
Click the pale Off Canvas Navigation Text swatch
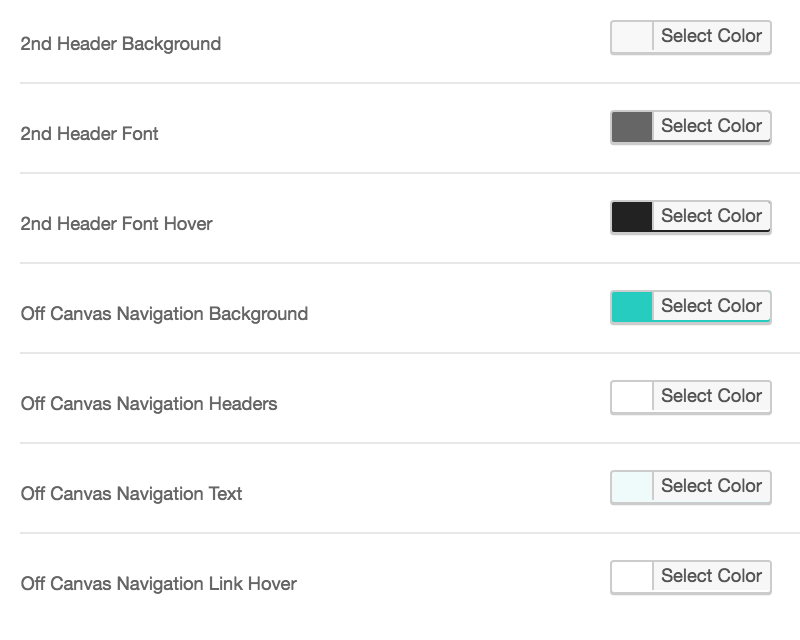[x=632, y=486]
